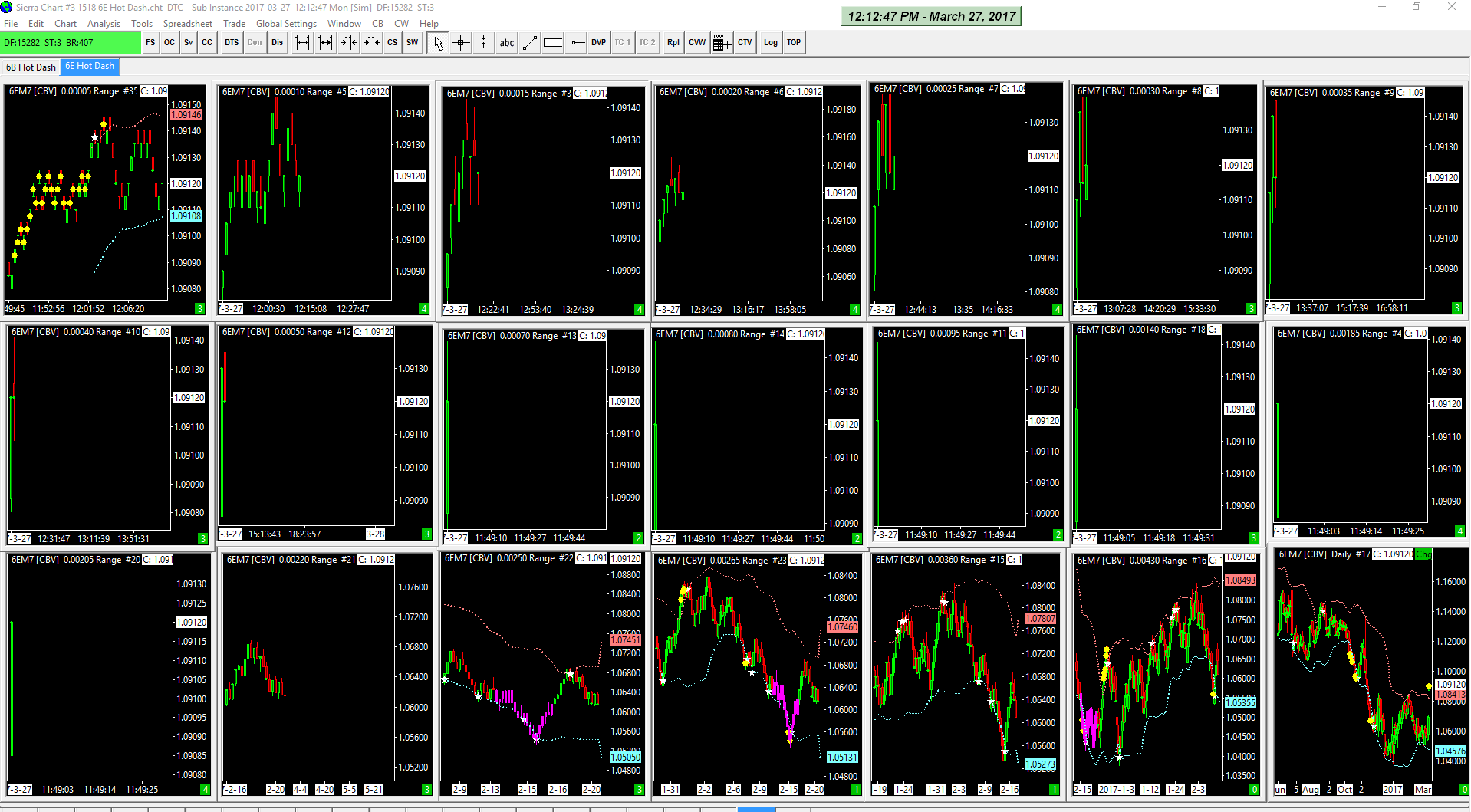Open the Help menu
1471x812 pixels.
point(429,24)
